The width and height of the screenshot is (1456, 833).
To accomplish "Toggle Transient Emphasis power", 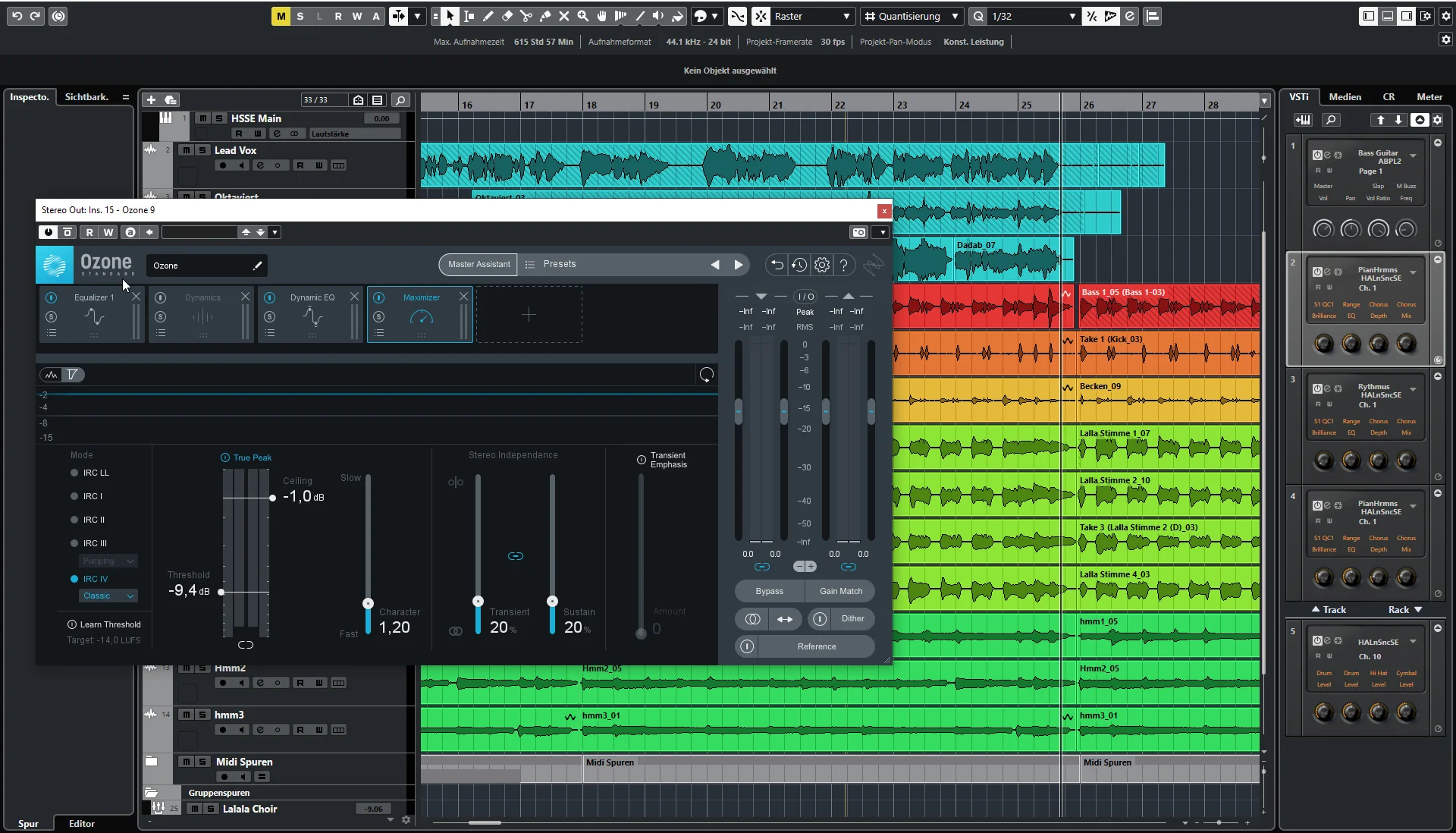I will pyautogui.click(x=642, y=460).
